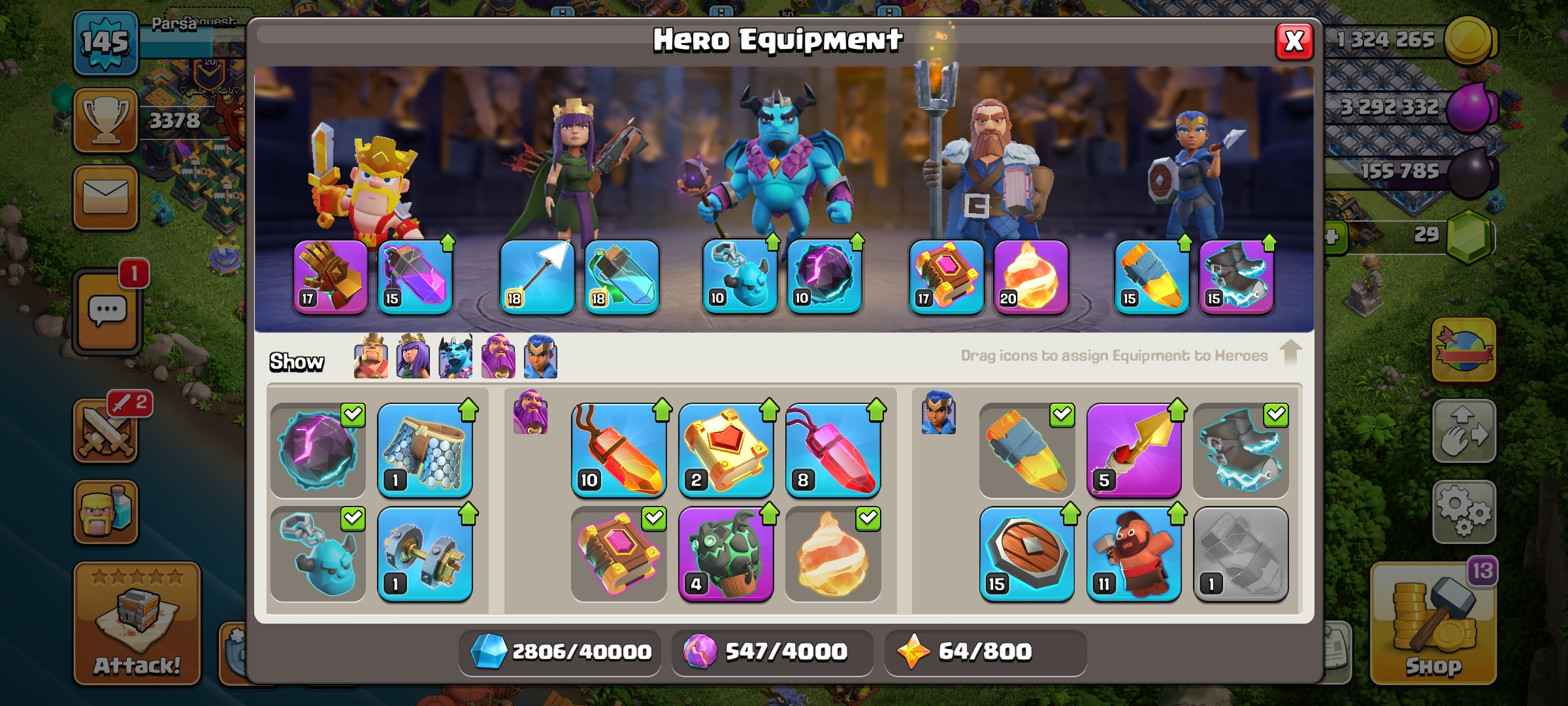The width and height of the screenshot is (1568, 706).
Task: Toggle Minion Prince equipment filter
Action: 455,357
